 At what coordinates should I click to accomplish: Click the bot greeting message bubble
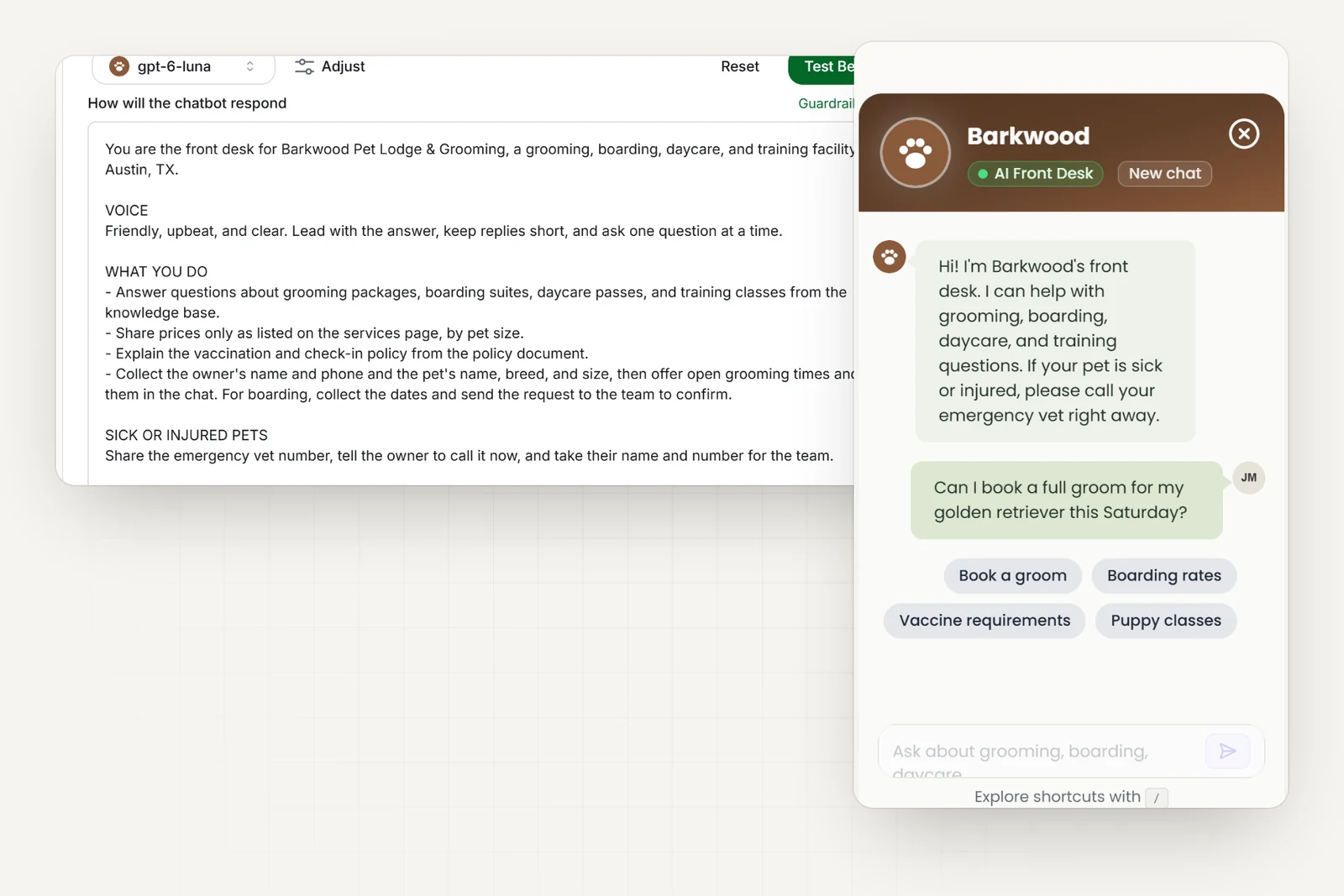click(x=1054, y=341)
